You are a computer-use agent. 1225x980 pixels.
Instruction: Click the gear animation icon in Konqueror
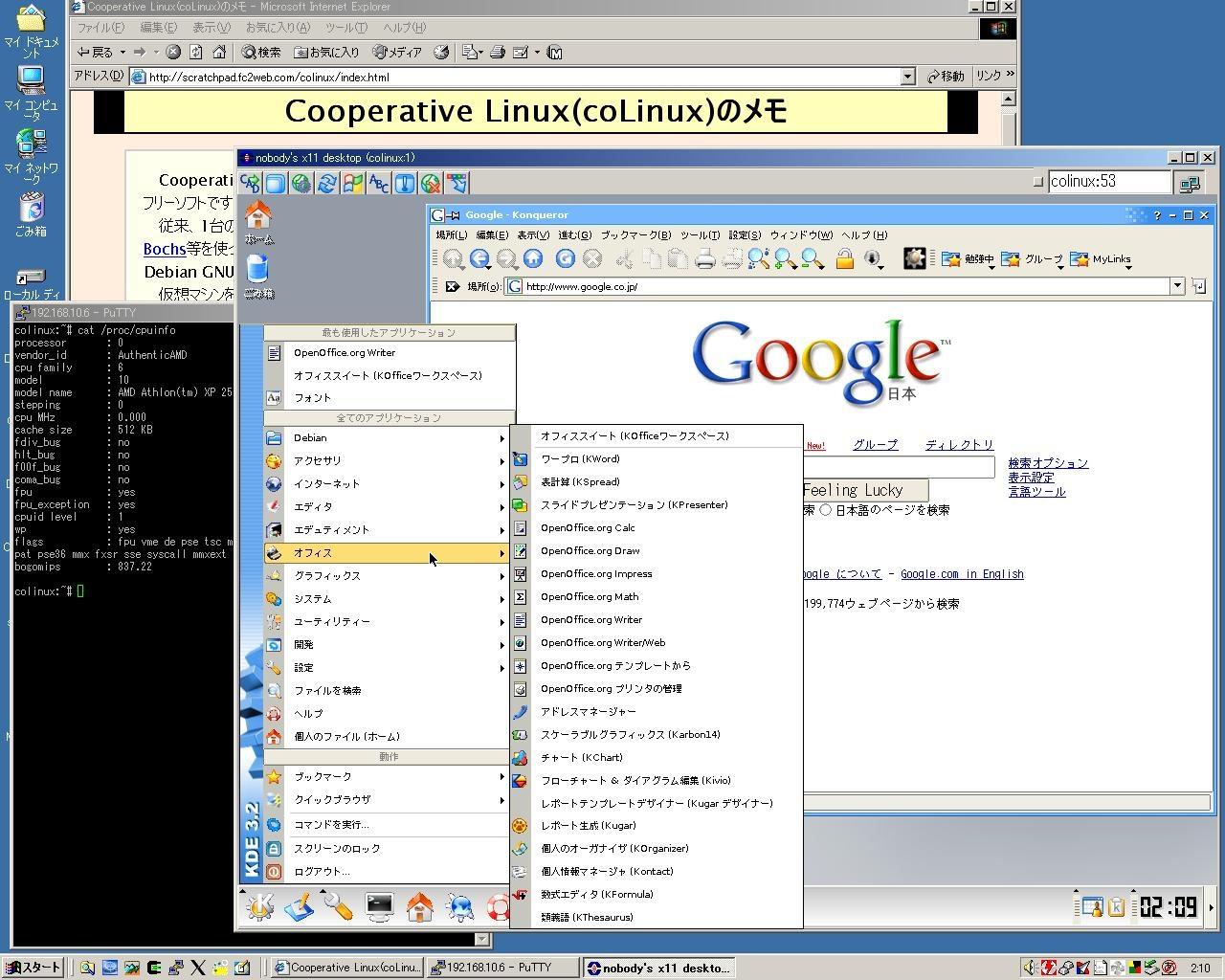tap(914, 258)
